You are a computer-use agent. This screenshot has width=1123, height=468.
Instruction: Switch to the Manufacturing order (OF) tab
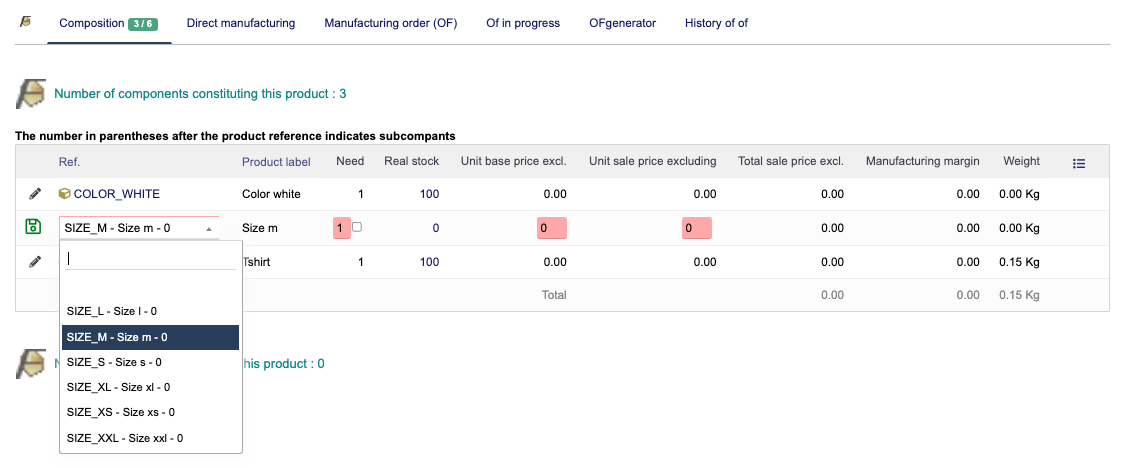(x=390, y=23)
